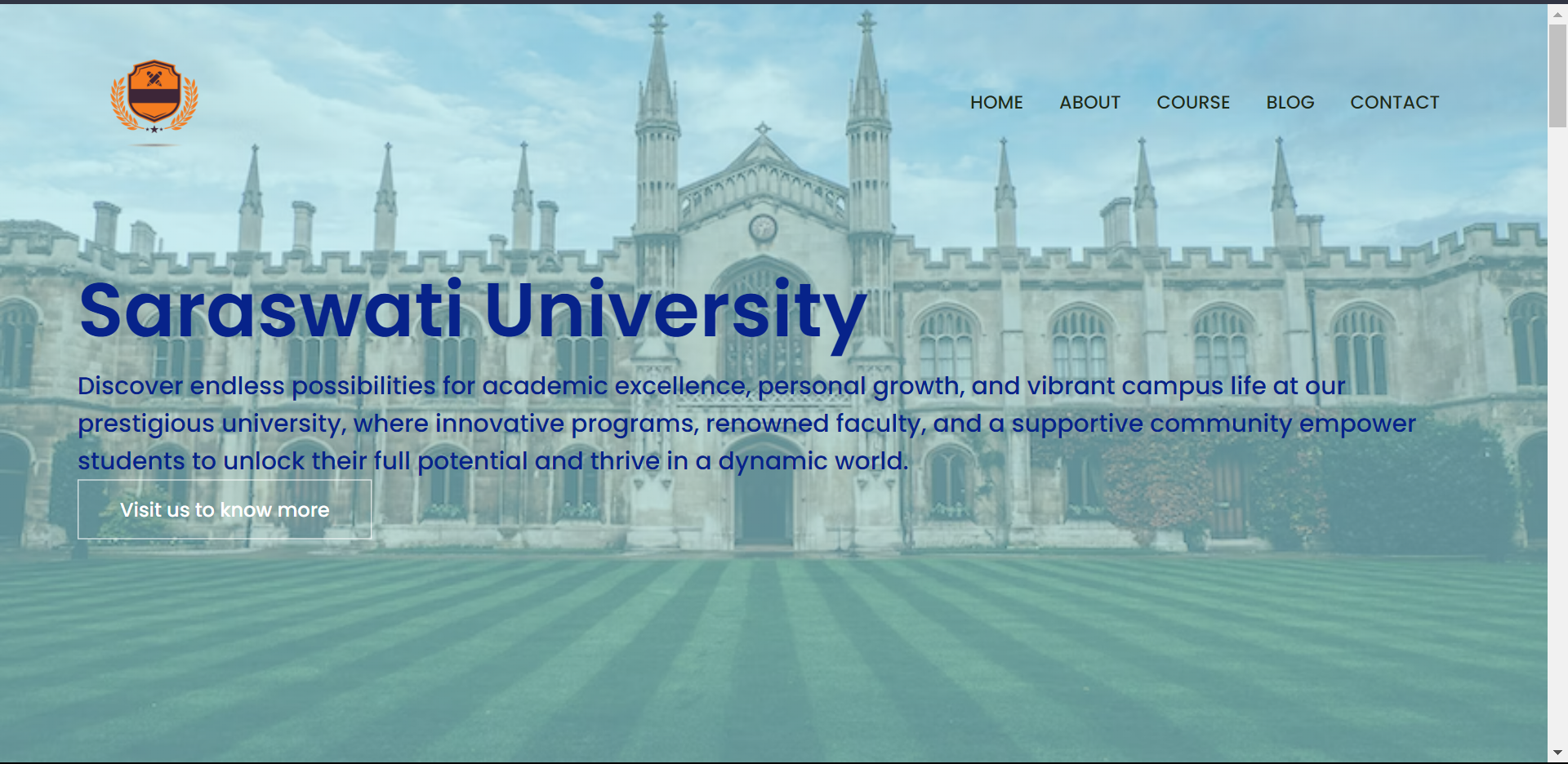Click the Visit us to know more button
The image size is (1568, 764).
coord(224,509)
